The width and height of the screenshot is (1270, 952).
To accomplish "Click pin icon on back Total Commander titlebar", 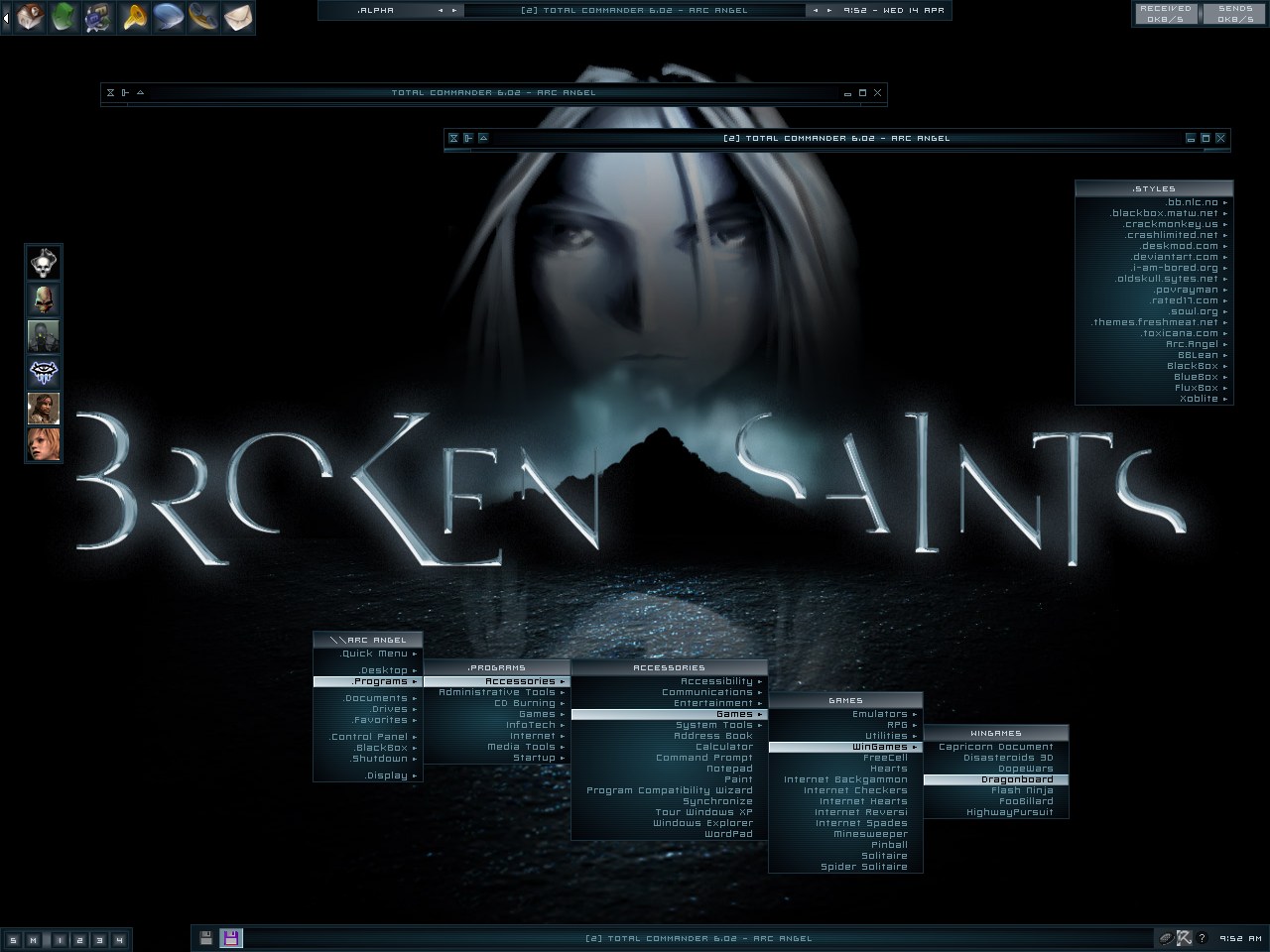I will pyautogui.click(x=125, y=93).
